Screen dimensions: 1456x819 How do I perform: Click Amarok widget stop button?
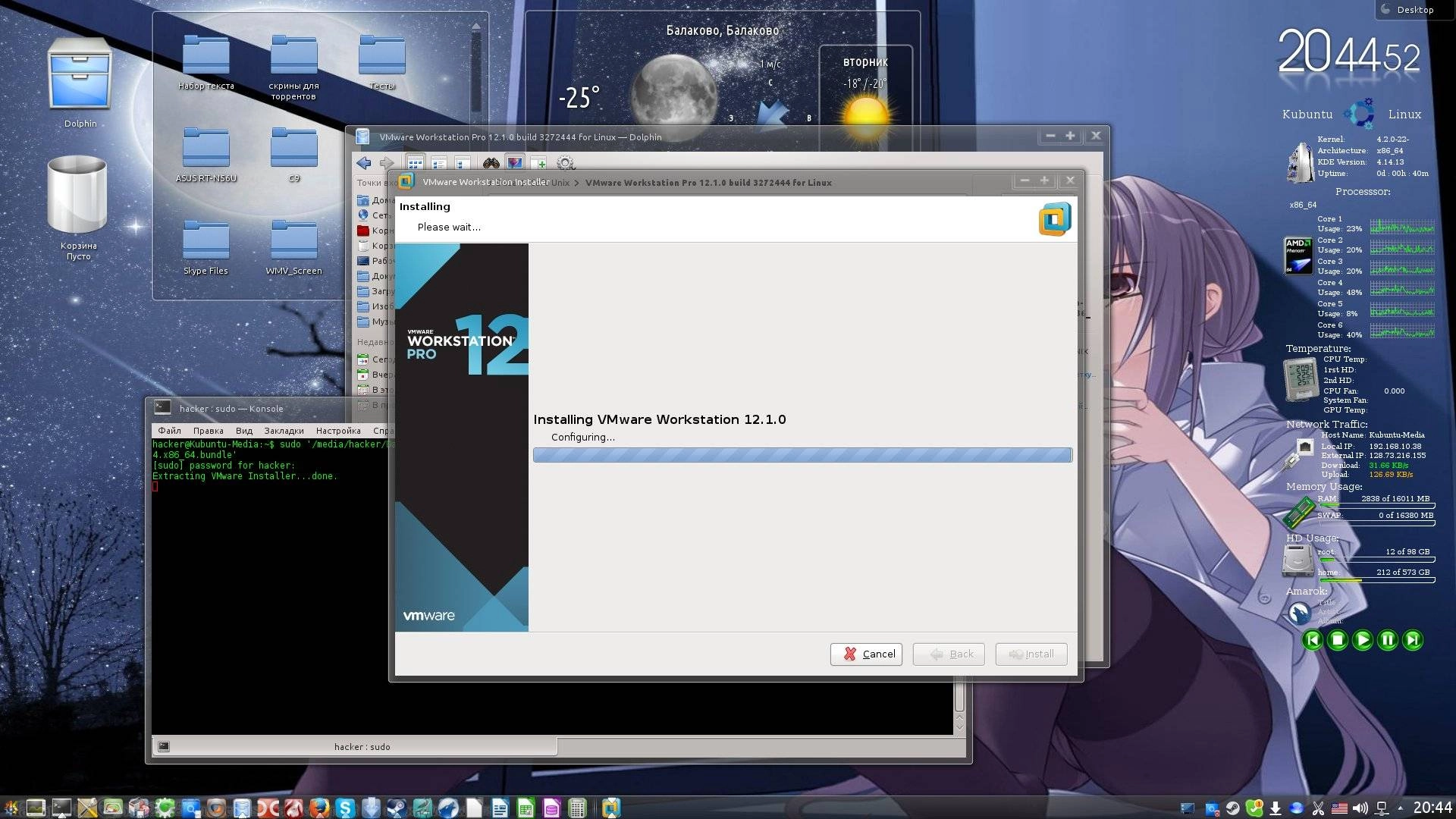click(x=1338, y=640)
